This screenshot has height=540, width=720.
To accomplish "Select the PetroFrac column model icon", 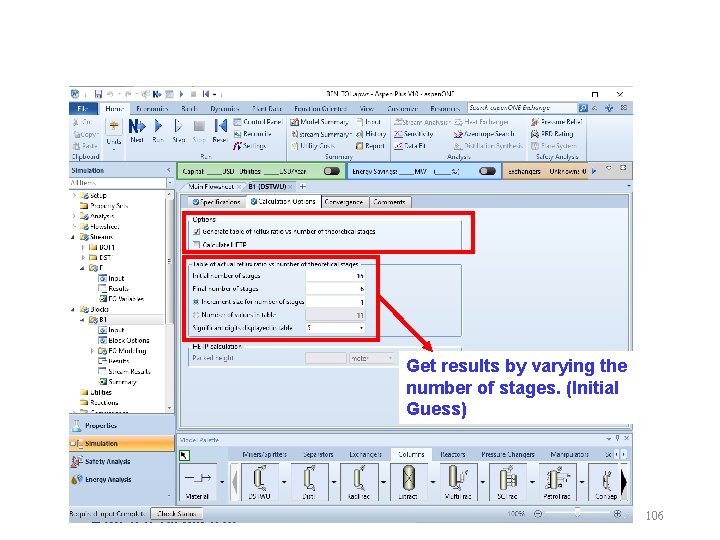I will pos(557,482).
